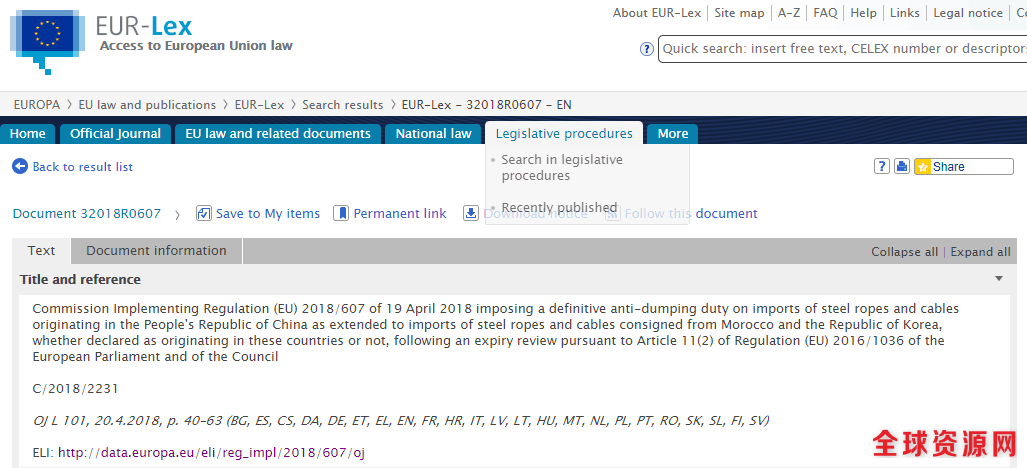Open the More tab
Image resolution: width=1027 pixels, height=468 pixels.
(673, 134)
